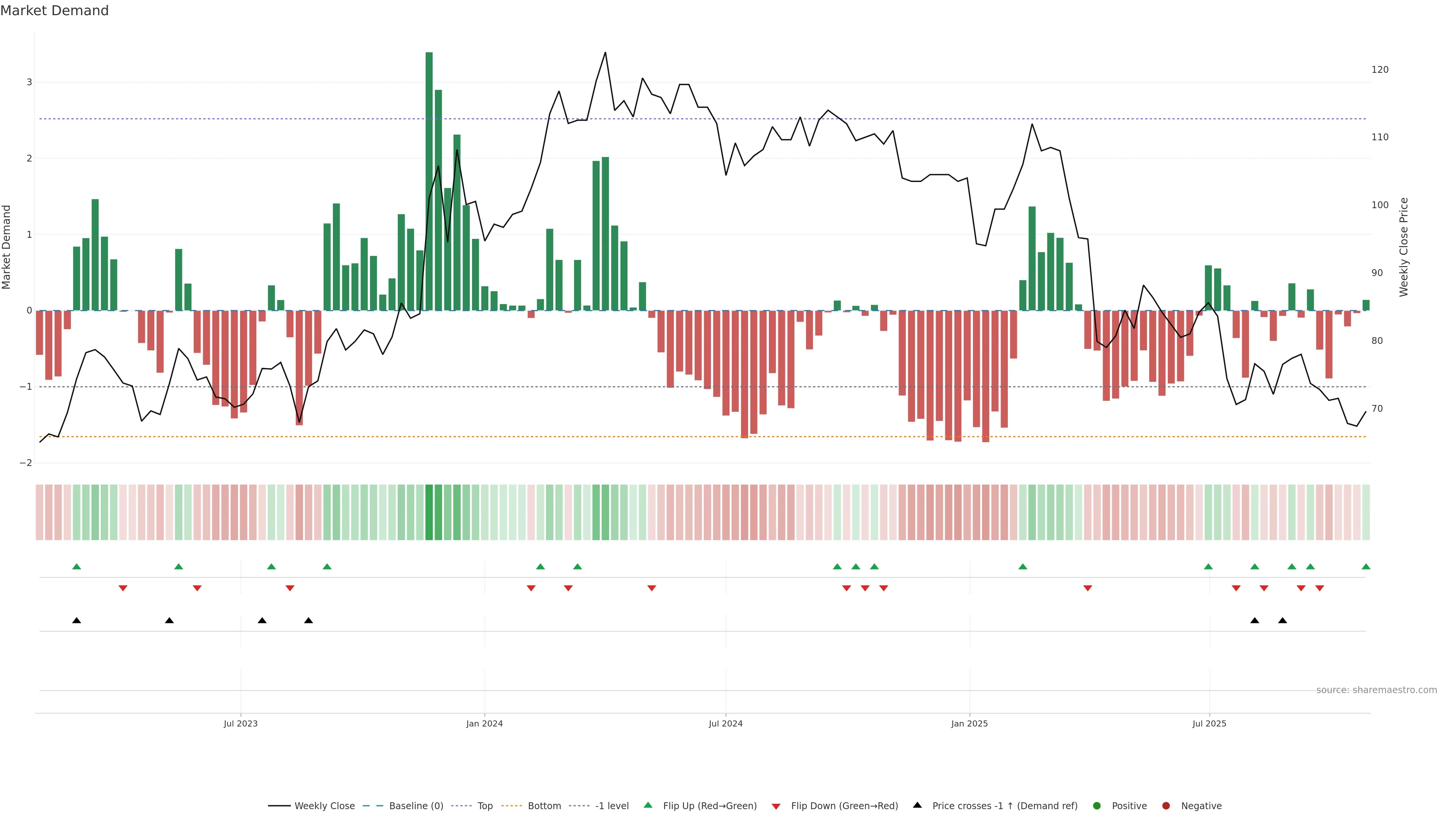Image resolution: width=1456 pixels, height=819 pixels.
Task: Click the Weekly Close Price axis title
Action: click(1403, 247)
